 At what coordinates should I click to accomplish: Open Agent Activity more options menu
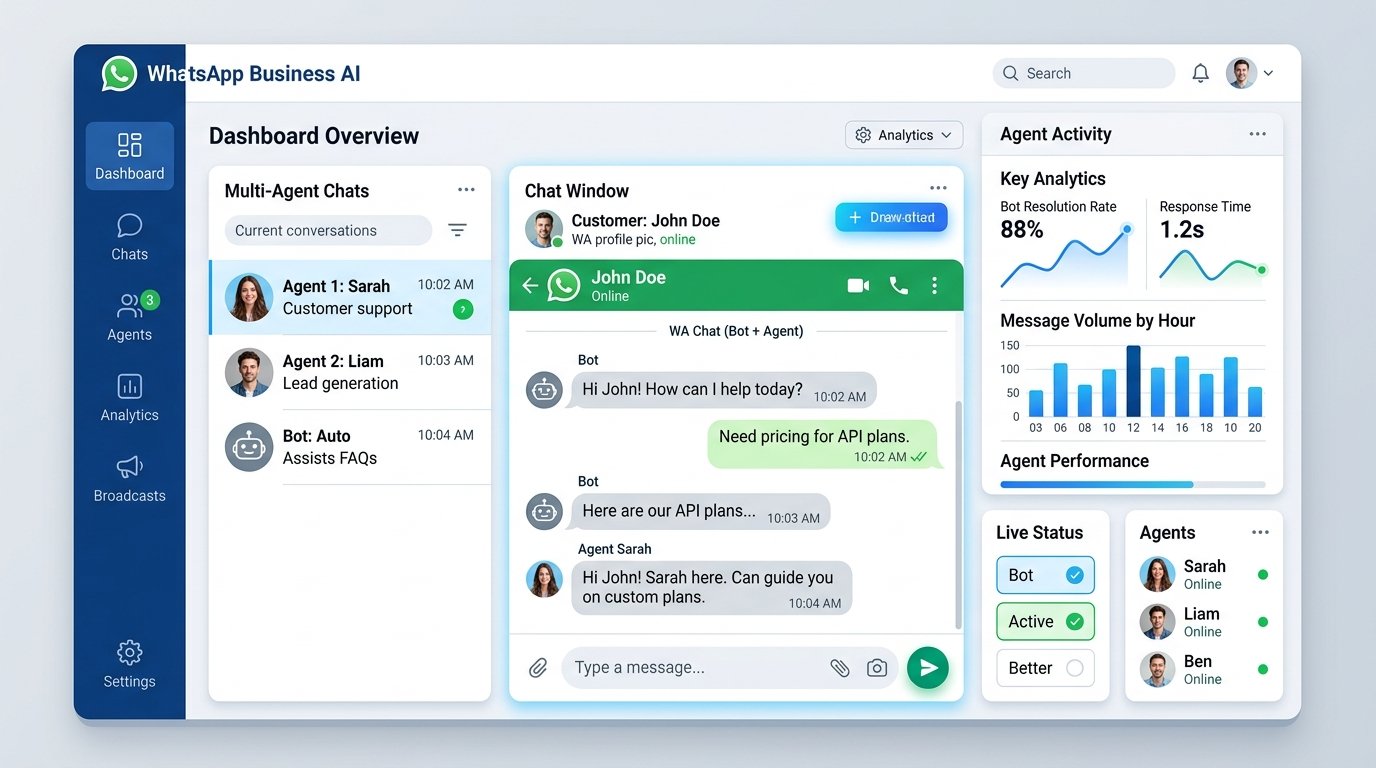tap(1258, 134)
